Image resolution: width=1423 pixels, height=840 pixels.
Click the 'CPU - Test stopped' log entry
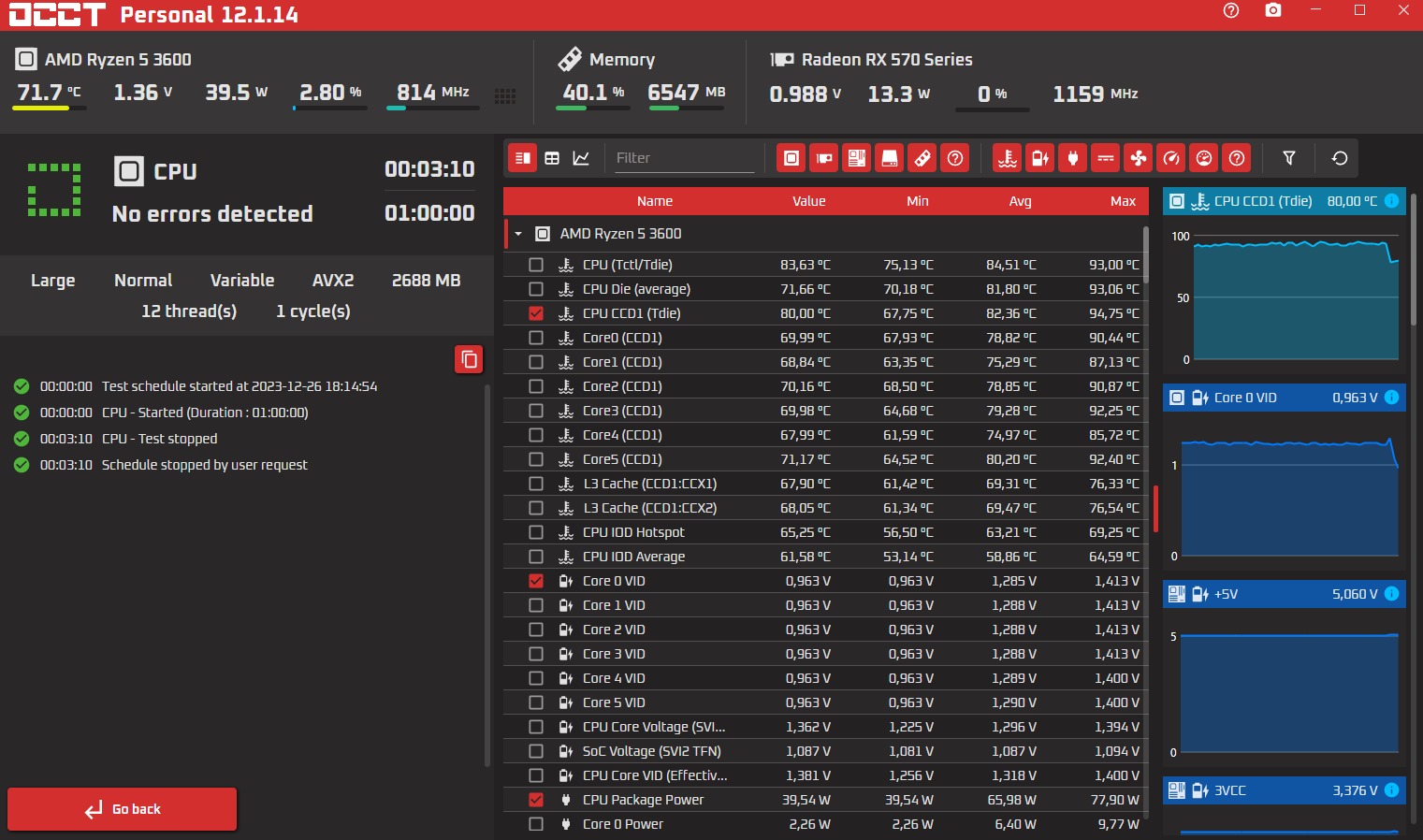coord(159,439)
